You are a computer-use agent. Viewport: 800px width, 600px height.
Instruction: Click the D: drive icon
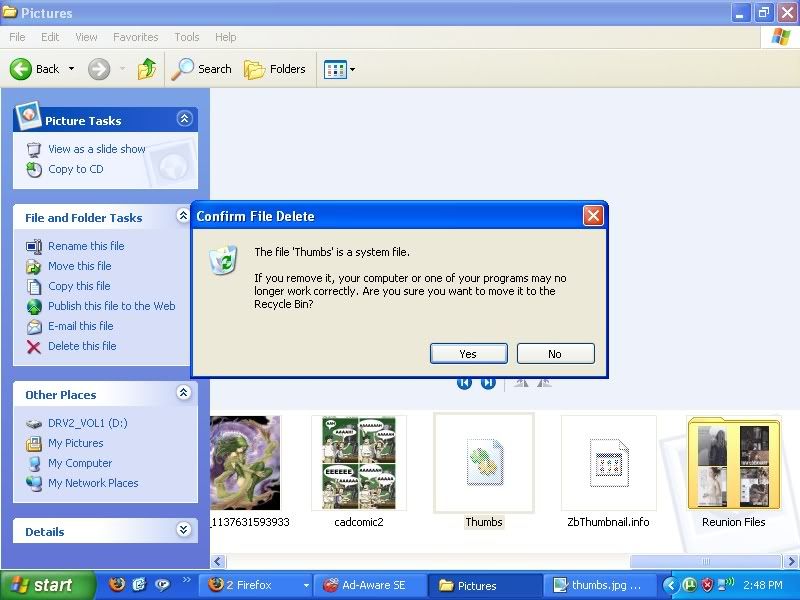tap(34, 423)
